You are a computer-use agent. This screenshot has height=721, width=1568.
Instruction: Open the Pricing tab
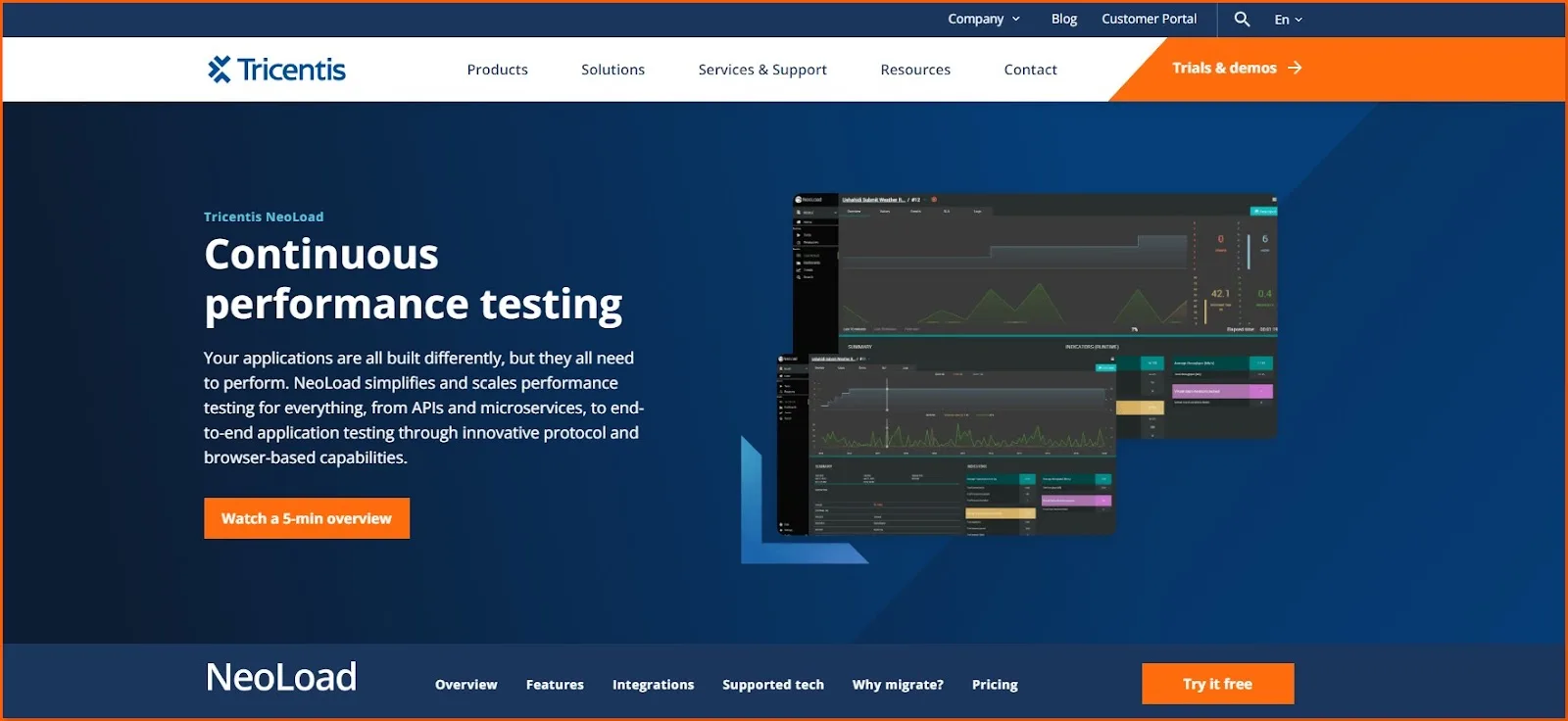[995, 685]
